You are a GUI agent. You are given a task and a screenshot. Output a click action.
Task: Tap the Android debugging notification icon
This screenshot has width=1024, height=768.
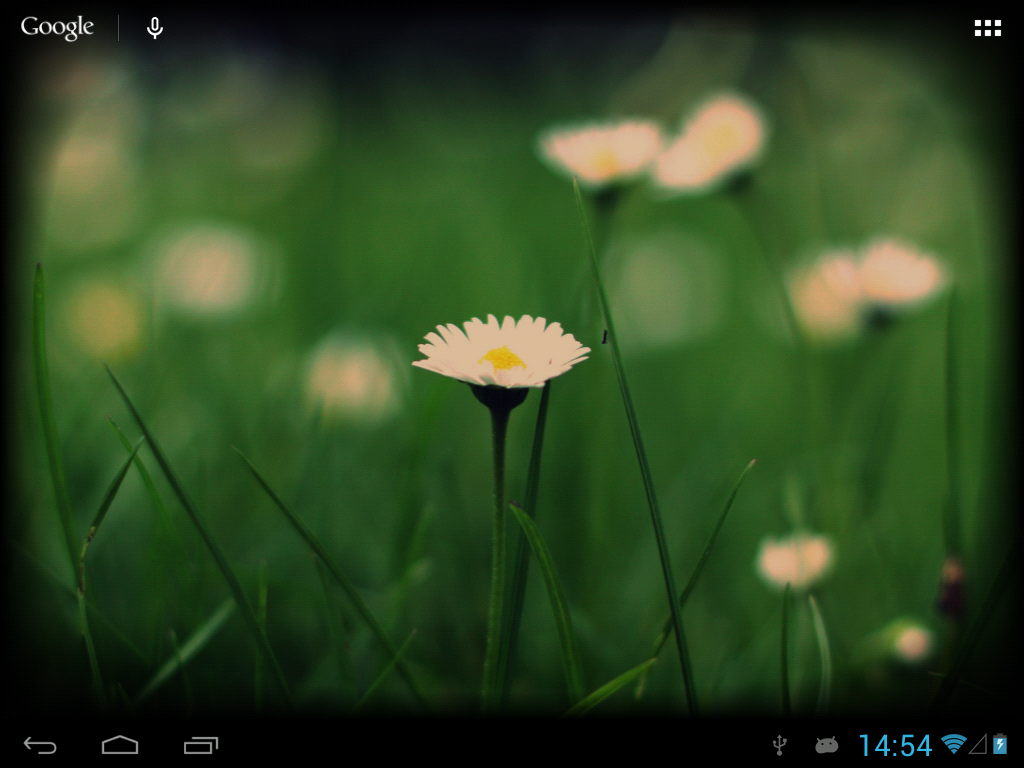826,744
